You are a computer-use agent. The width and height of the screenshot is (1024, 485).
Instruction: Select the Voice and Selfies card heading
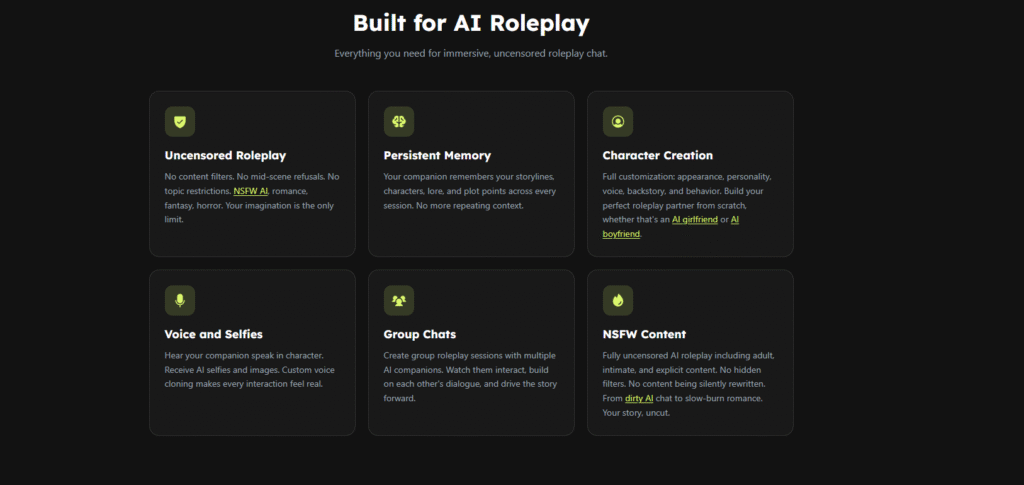pyautogui.click(x=214, y=334)
